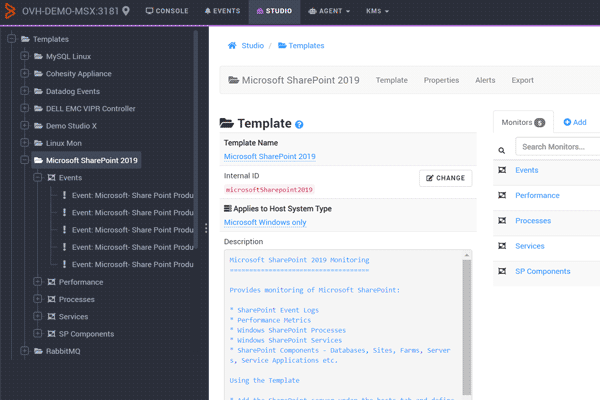Collapse the Events monitor node in tree
600x400 pixels.
click(x=38, y=177)
